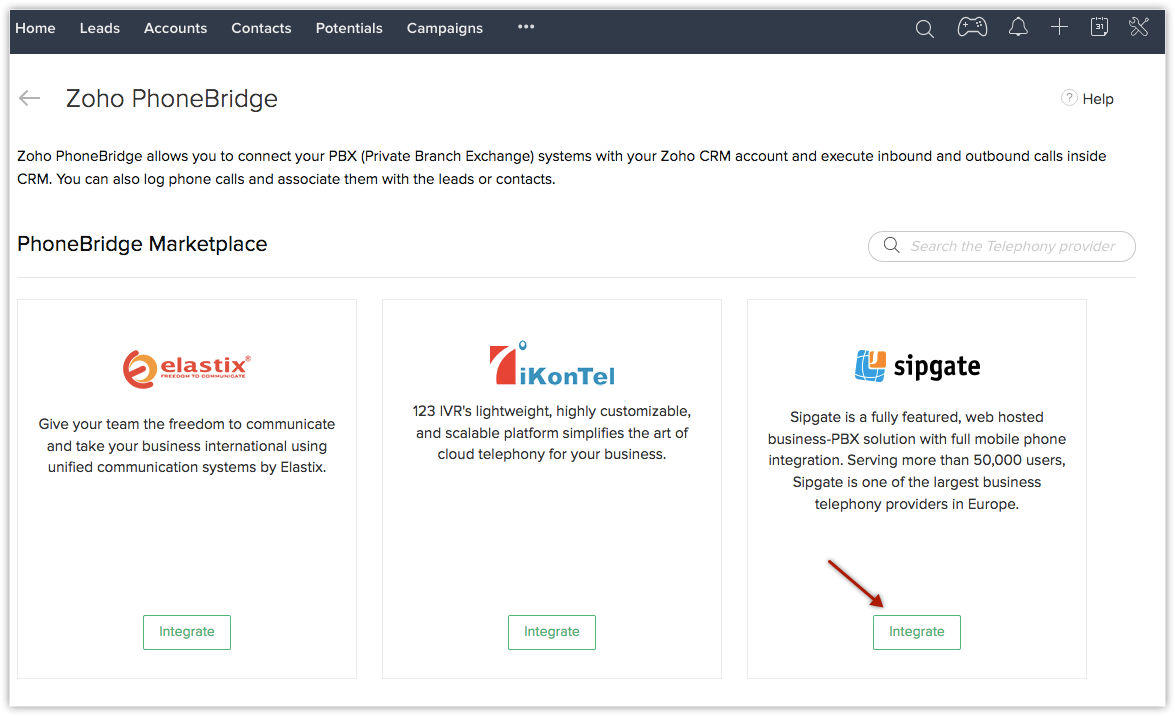This screenshot has height=716, width=1175.
Task: Open the Home tab
Action: coord(35,28)
